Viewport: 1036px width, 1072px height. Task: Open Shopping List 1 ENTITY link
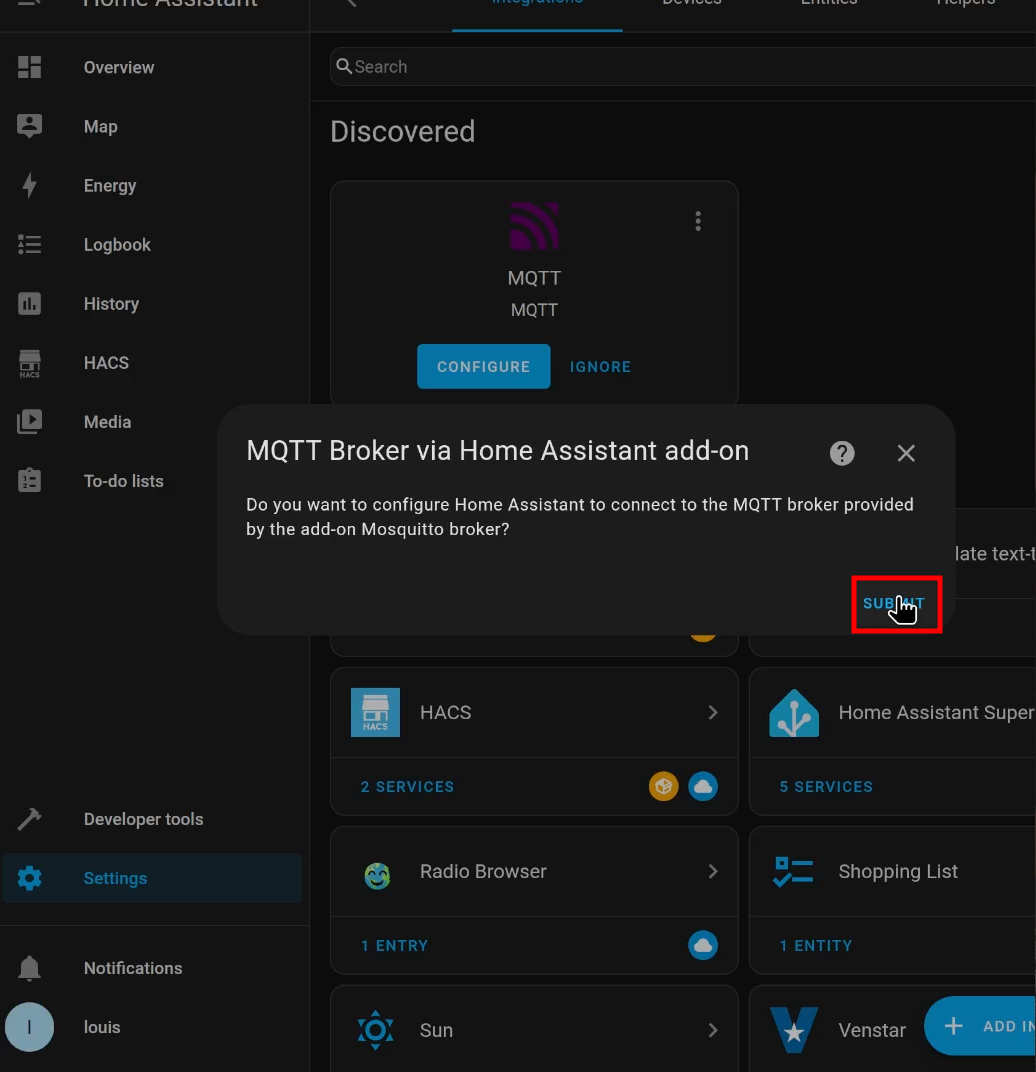click(816, 946)
